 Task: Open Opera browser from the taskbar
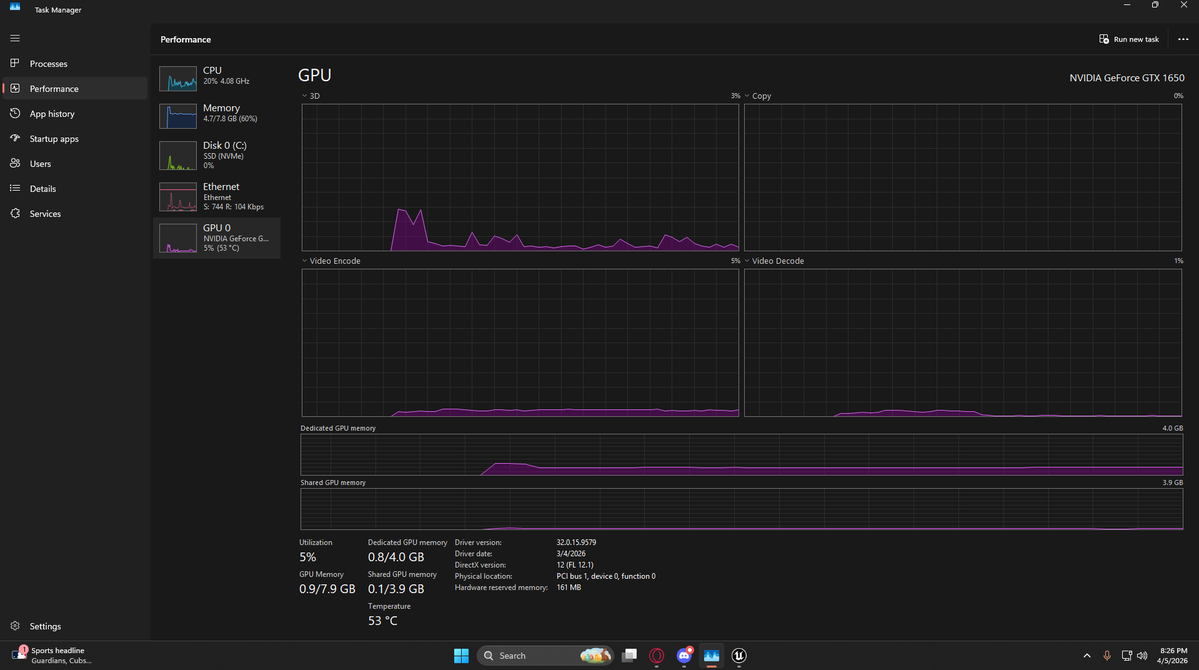coord(656,655)
